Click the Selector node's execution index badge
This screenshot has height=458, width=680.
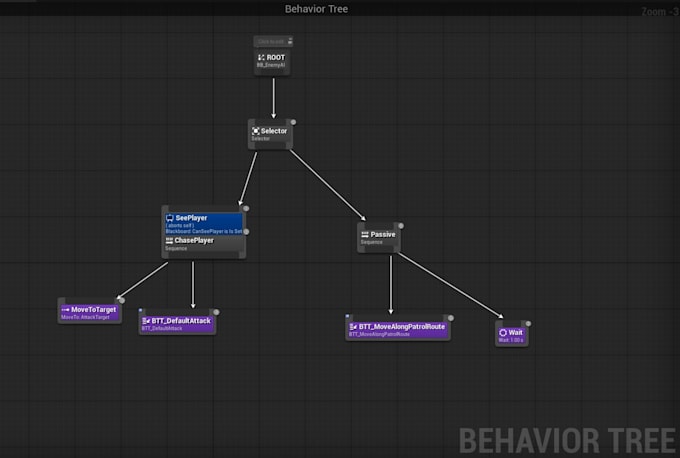(x=293, y=122)
